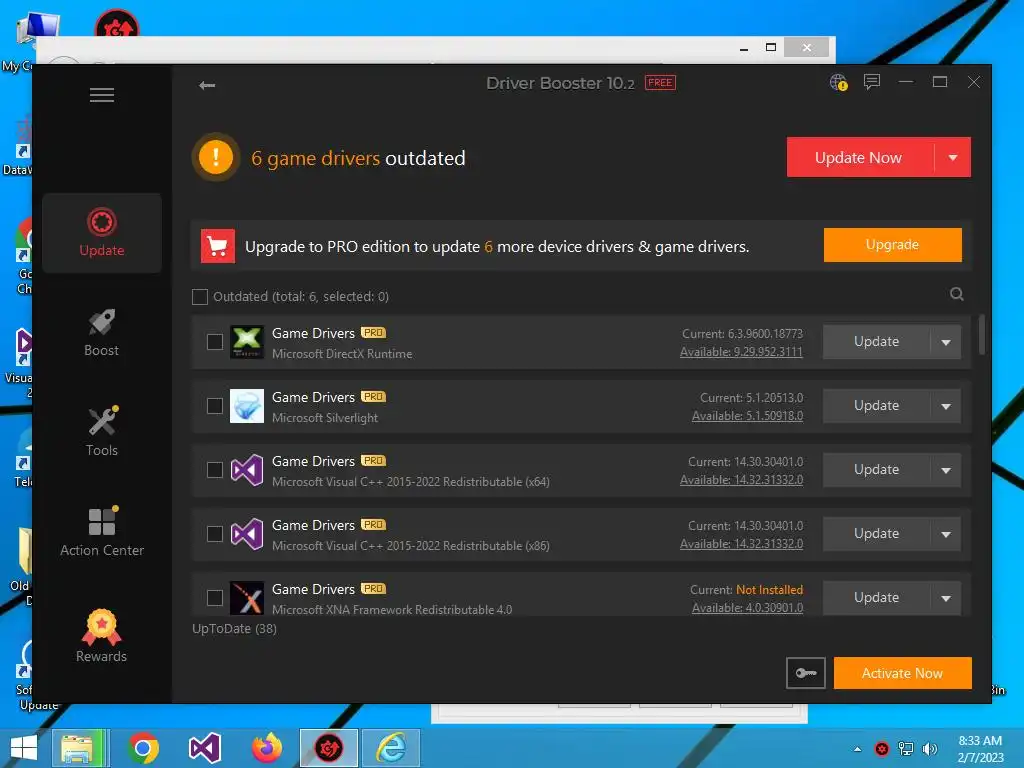Check the Microsoft Silverlight checkbox
This screenshot has height=768, width=1024.
(215, 406)
